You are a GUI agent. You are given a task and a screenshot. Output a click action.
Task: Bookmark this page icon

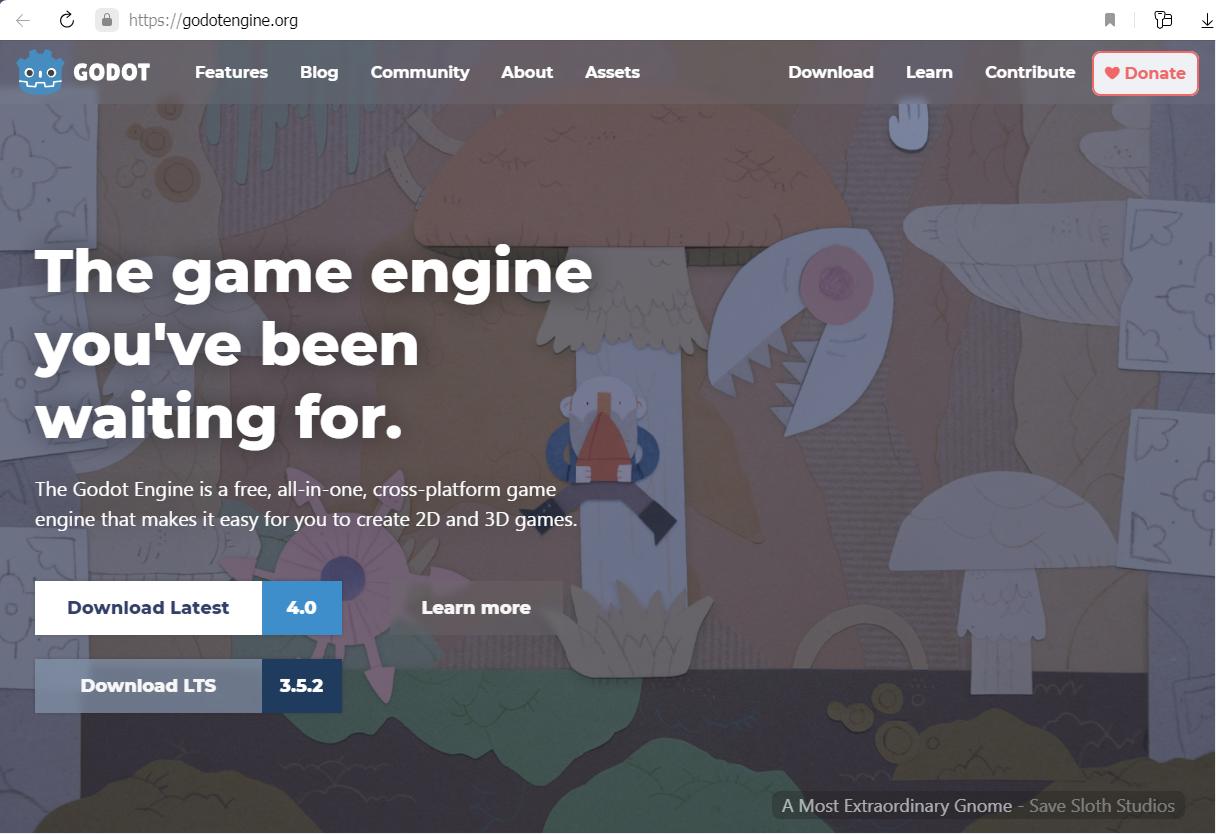(x=1110, y=20)
